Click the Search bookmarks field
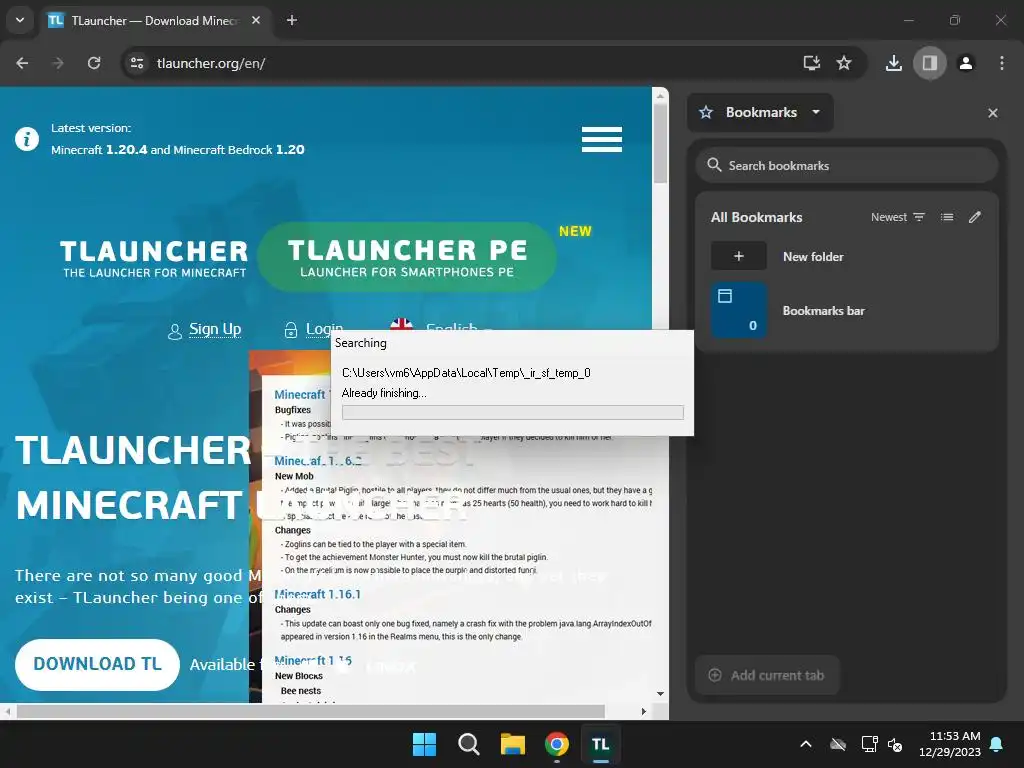 click(846, 165)
